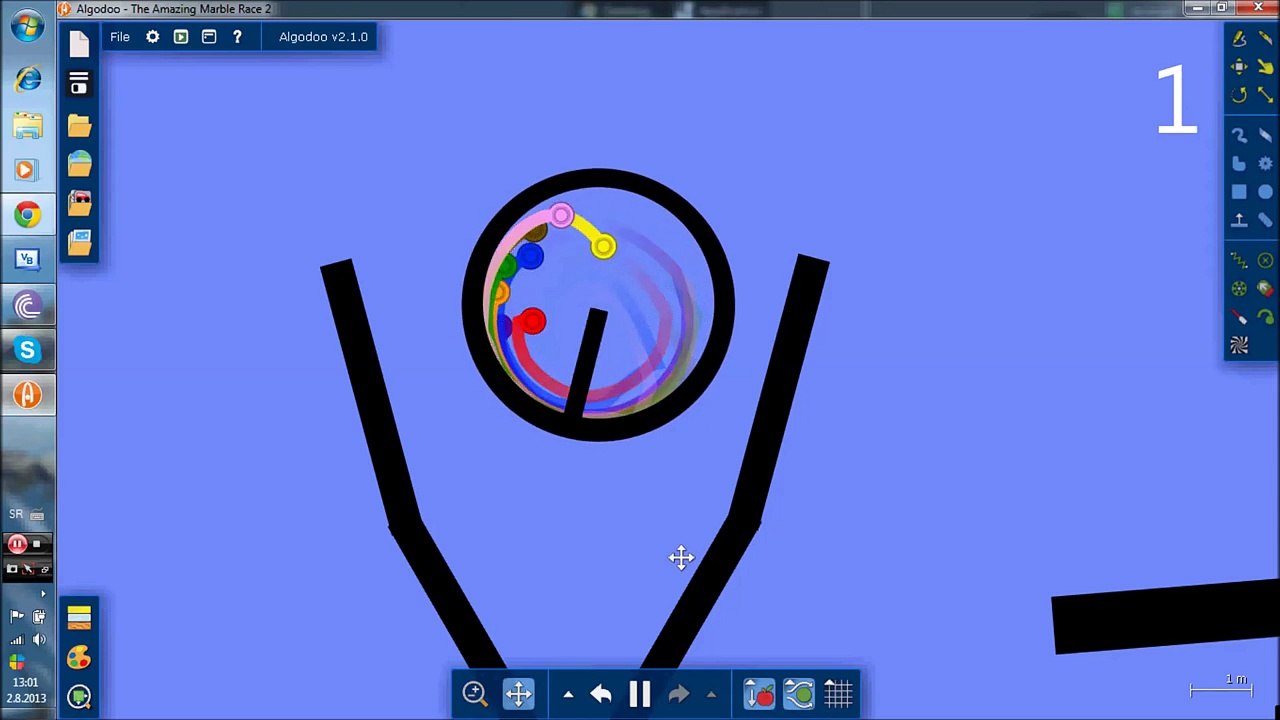
Task: Select the Axle tool
Action: point(1239,289)
